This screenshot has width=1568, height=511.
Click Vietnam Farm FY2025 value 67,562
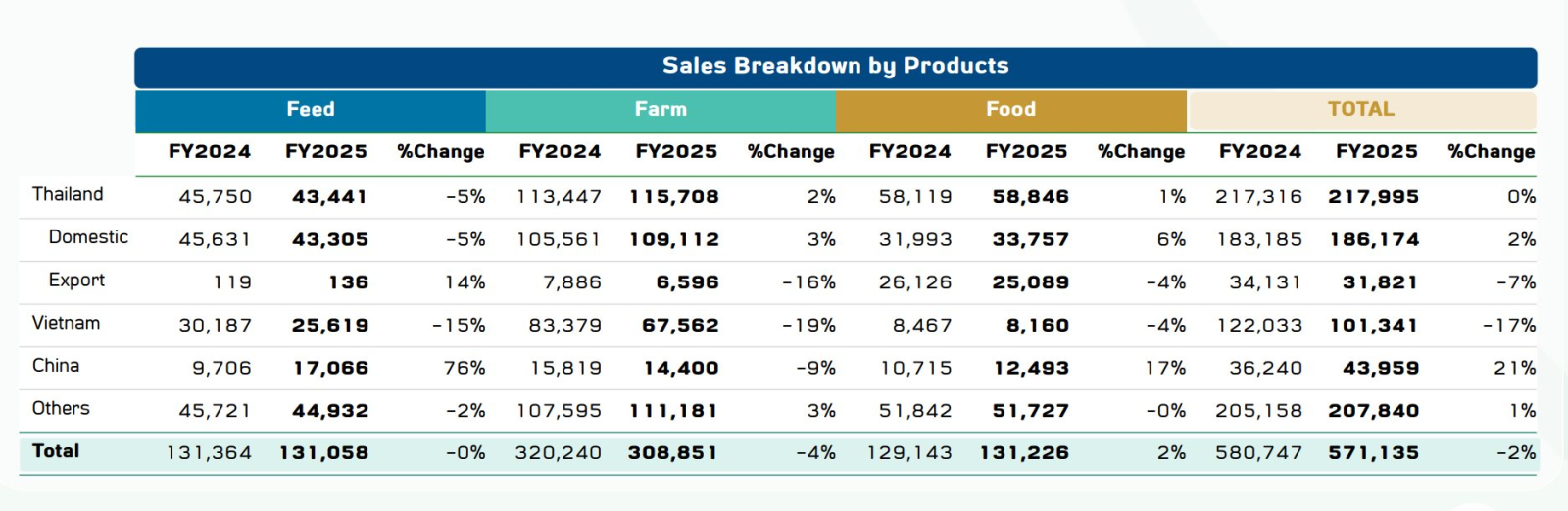pyautogui.click(x=680, y=326)
